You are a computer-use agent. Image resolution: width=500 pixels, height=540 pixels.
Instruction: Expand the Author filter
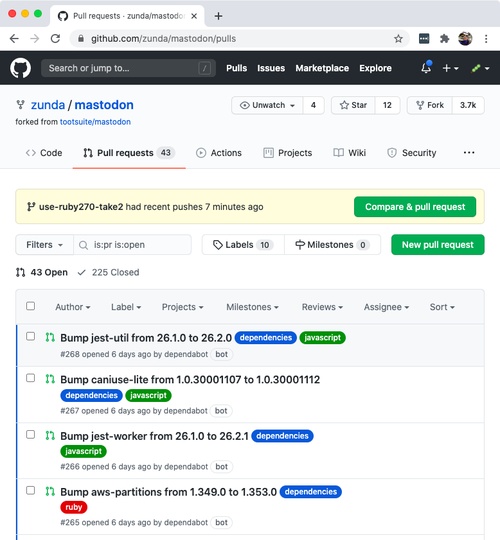(73, 307)
